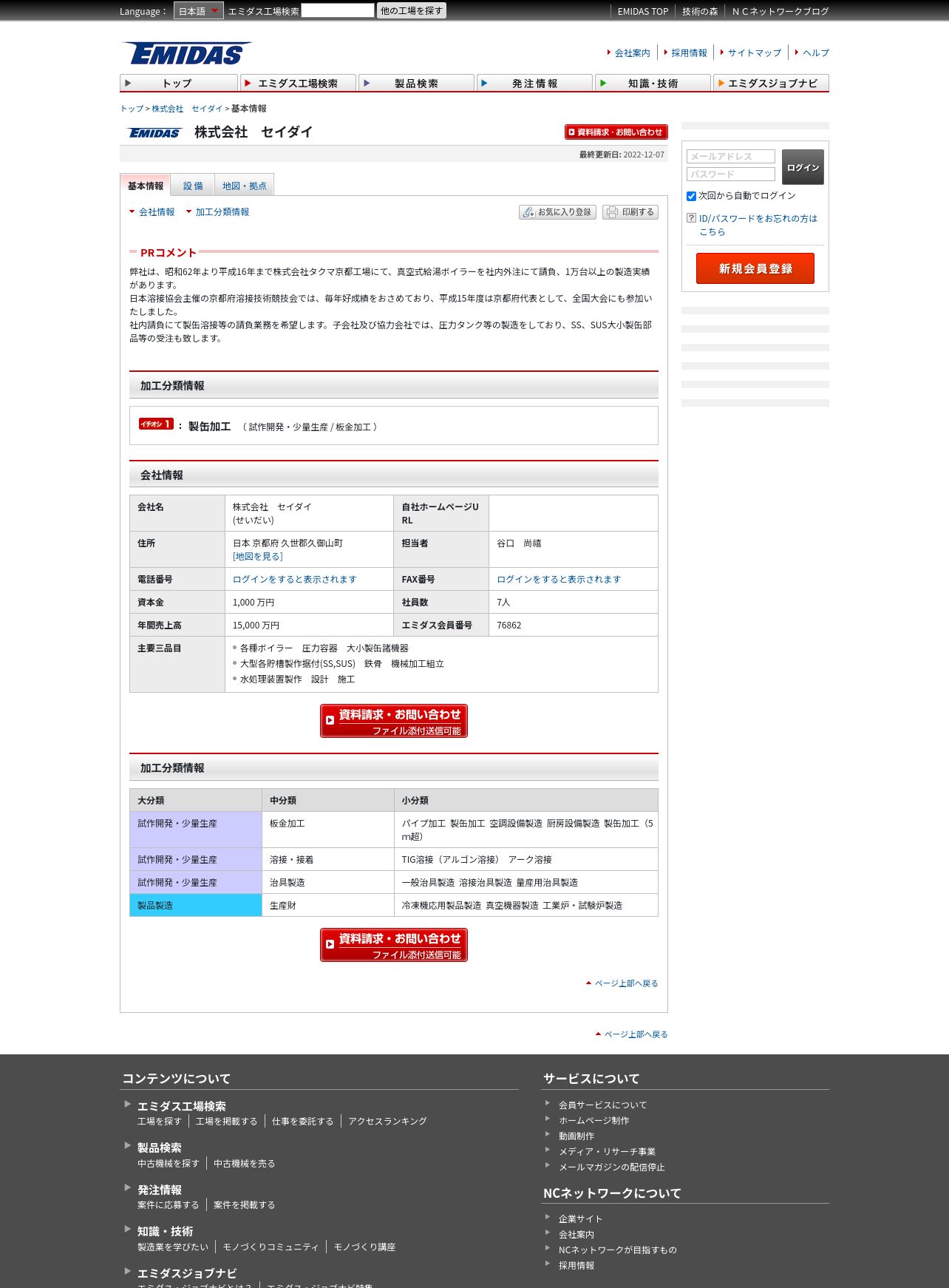Toggle 次回から自動でログイン checkbox

692,196
